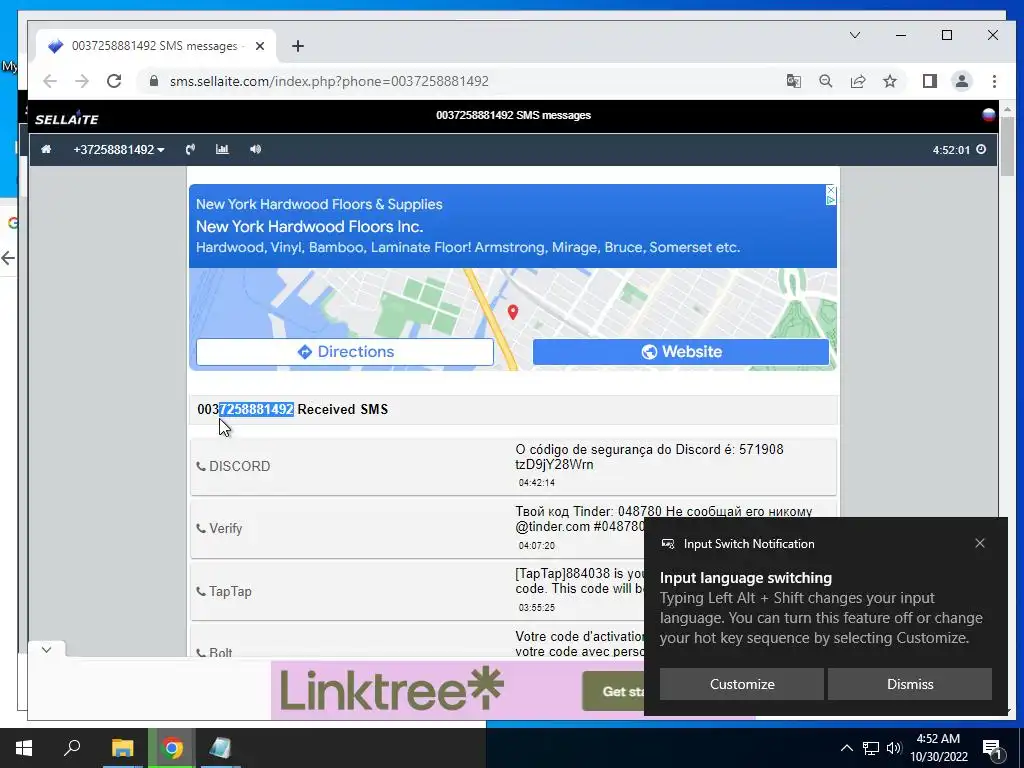
Task: Click the AdChoices triangle icon
Action: (x=831, y=200)
